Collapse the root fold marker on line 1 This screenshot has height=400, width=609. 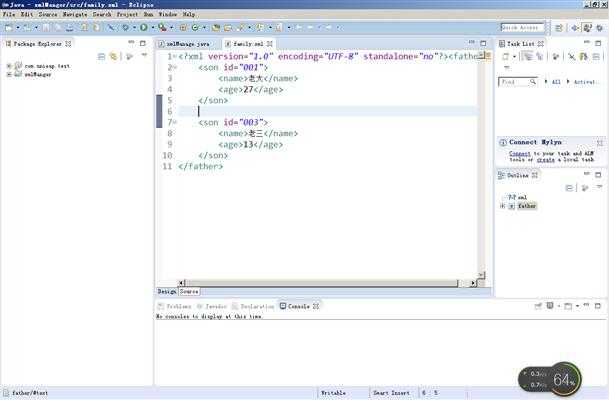[175, 57]
